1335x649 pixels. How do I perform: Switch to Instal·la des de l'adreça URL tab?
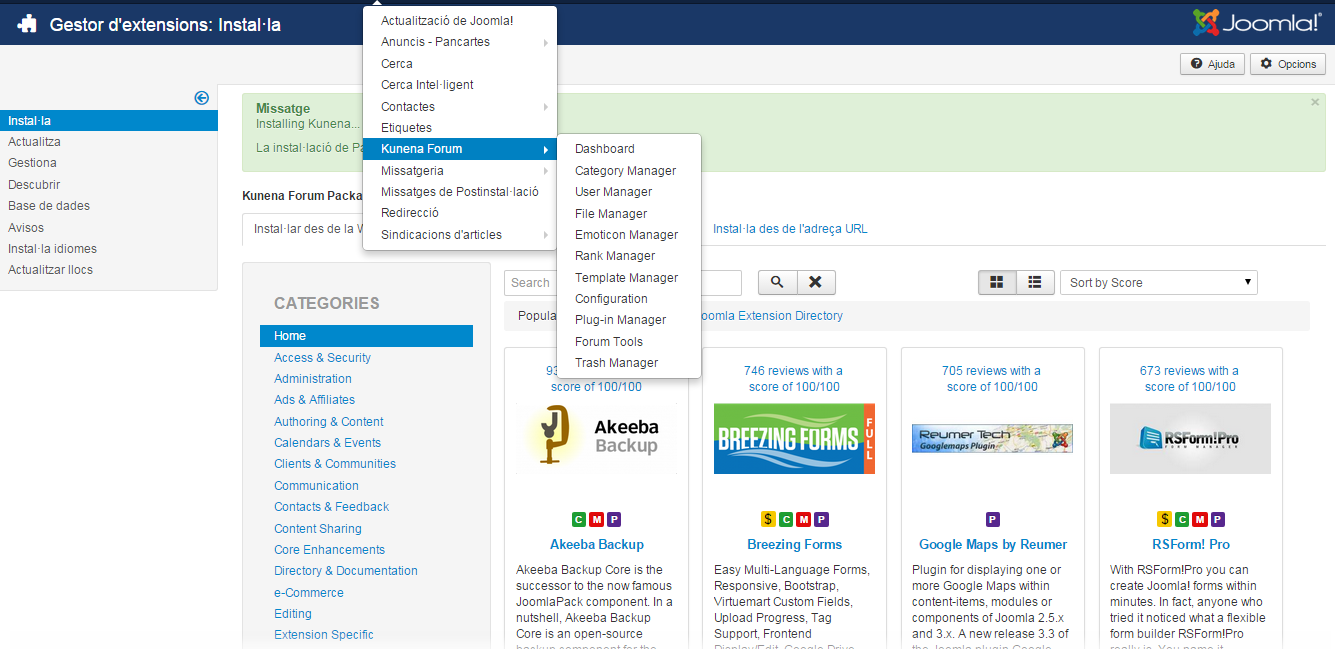[x=790, y=229]
